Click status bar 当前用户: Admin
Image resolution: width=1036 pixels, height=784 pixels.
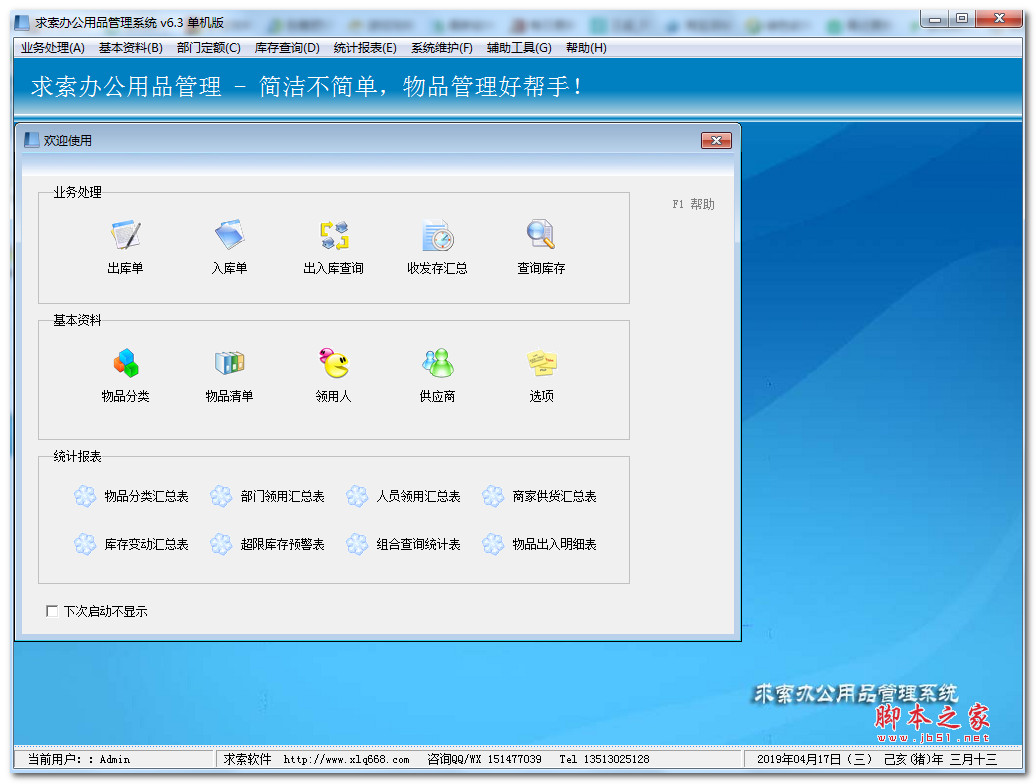(x=79, y=760)
